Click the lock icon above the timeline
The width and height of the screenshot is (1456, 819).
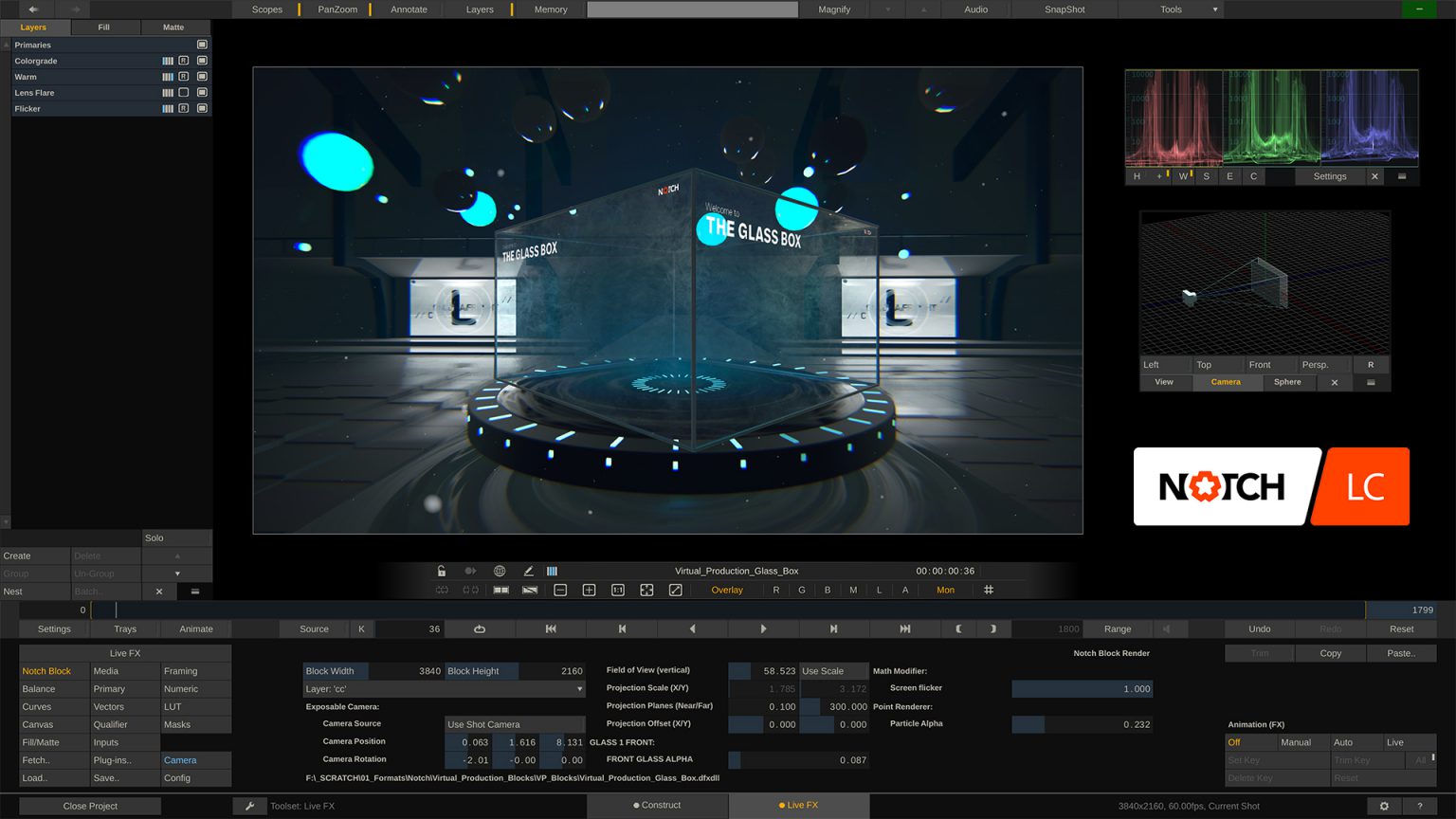[441, 571]
